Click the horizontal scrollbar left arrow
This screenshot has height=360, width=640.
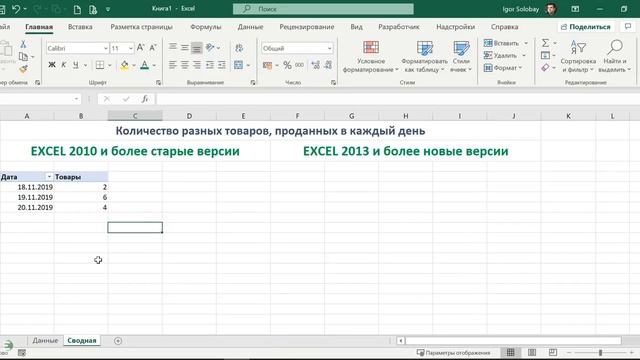point(400,340)
